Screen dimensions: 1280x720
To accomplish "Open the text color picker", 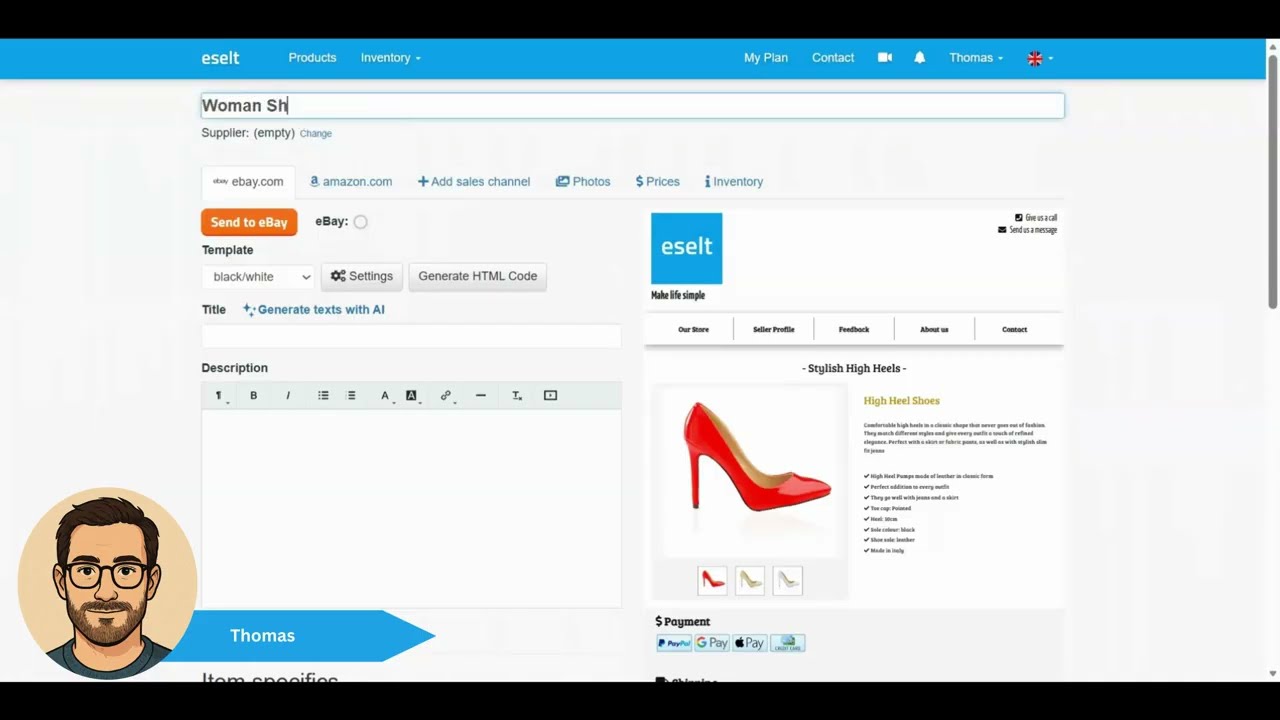I will [x=385, y=396].
